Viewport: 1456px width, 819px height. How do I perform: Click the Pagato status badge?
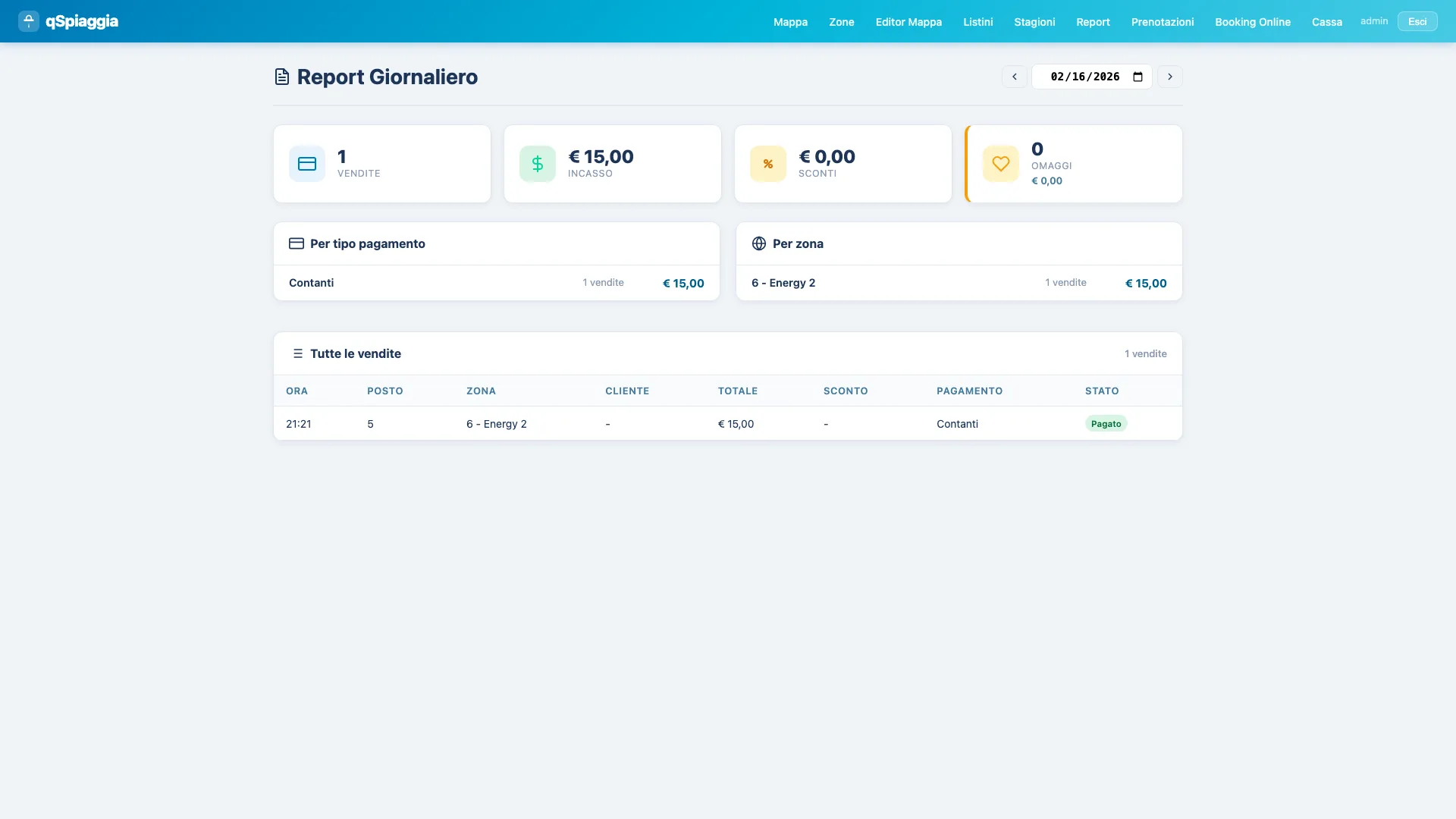[x=1106, y=424]
